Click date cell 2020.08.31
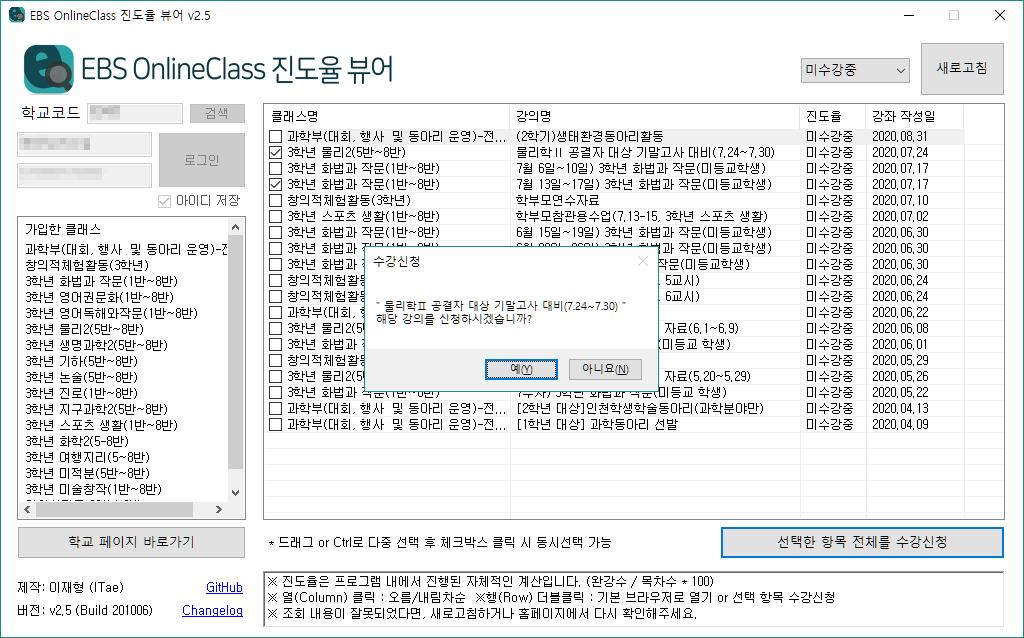Viewport: 1024px width, 638px height. (900, 136)
